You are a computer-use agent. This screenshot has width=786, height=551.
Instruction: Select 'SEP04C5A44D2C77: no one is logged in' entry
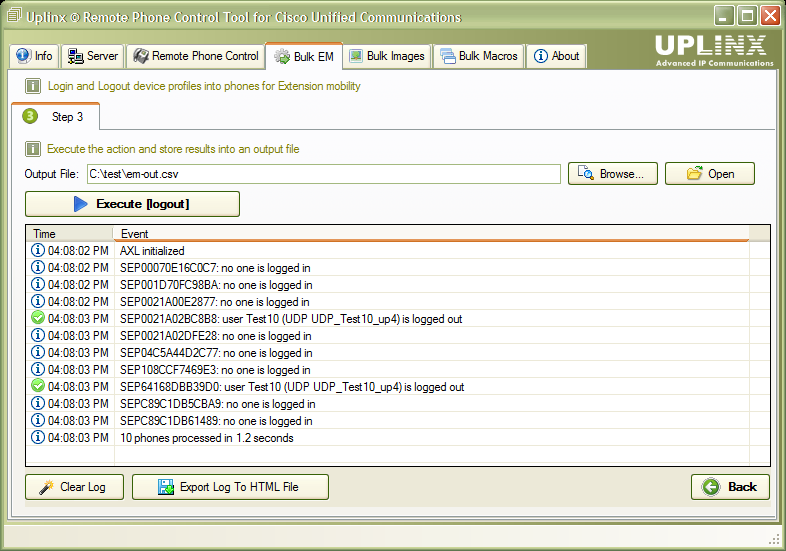pyautogui.click(x=216, y=353)
